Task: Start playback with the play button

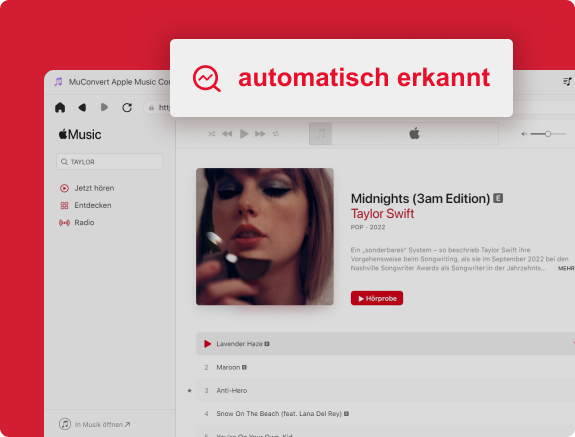Action: [244, 134]
